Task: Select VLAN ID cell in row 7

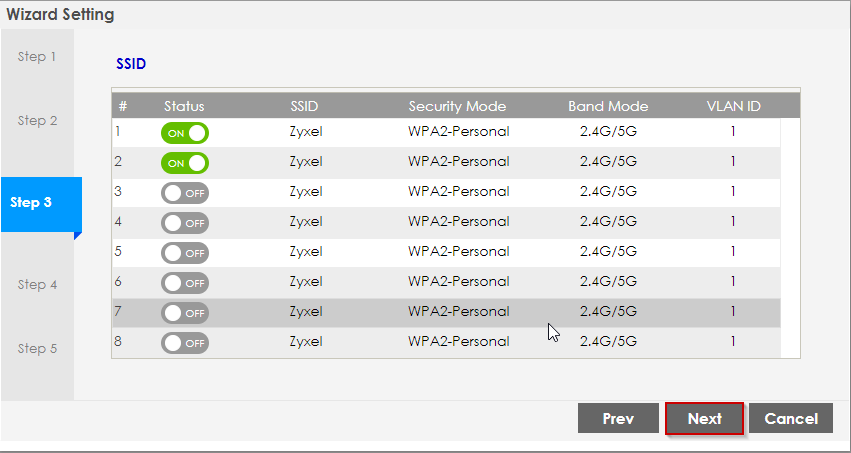Action: point(732,312)
